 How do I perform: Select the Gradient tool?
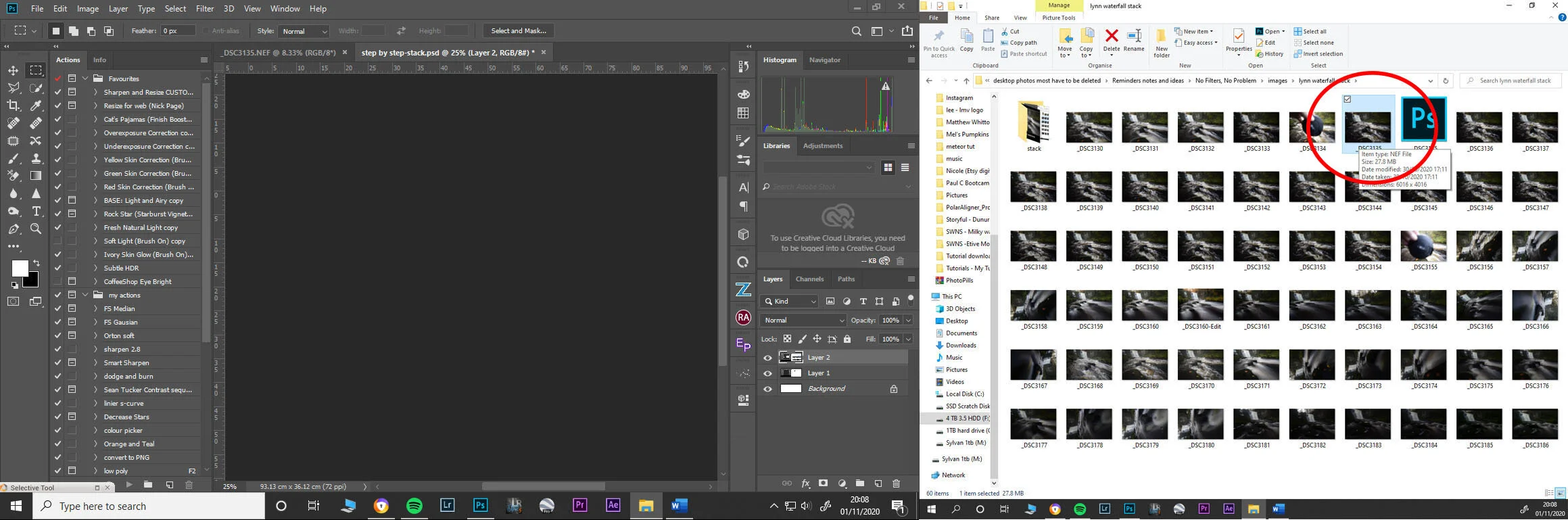[x=36, y=176]
